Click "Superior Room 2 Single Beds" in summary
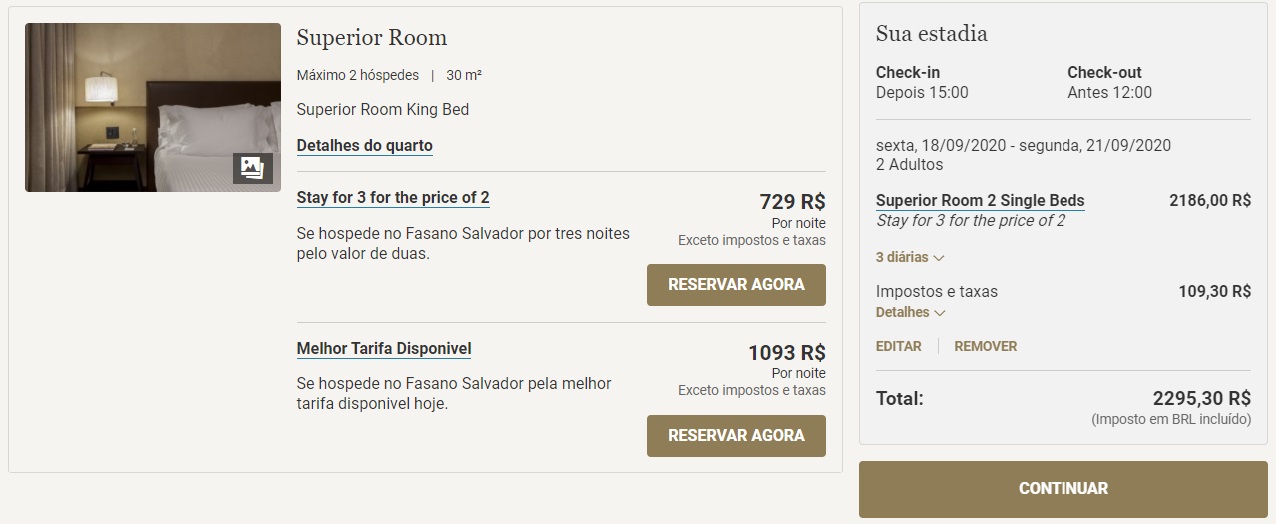 tap(979, 200)
